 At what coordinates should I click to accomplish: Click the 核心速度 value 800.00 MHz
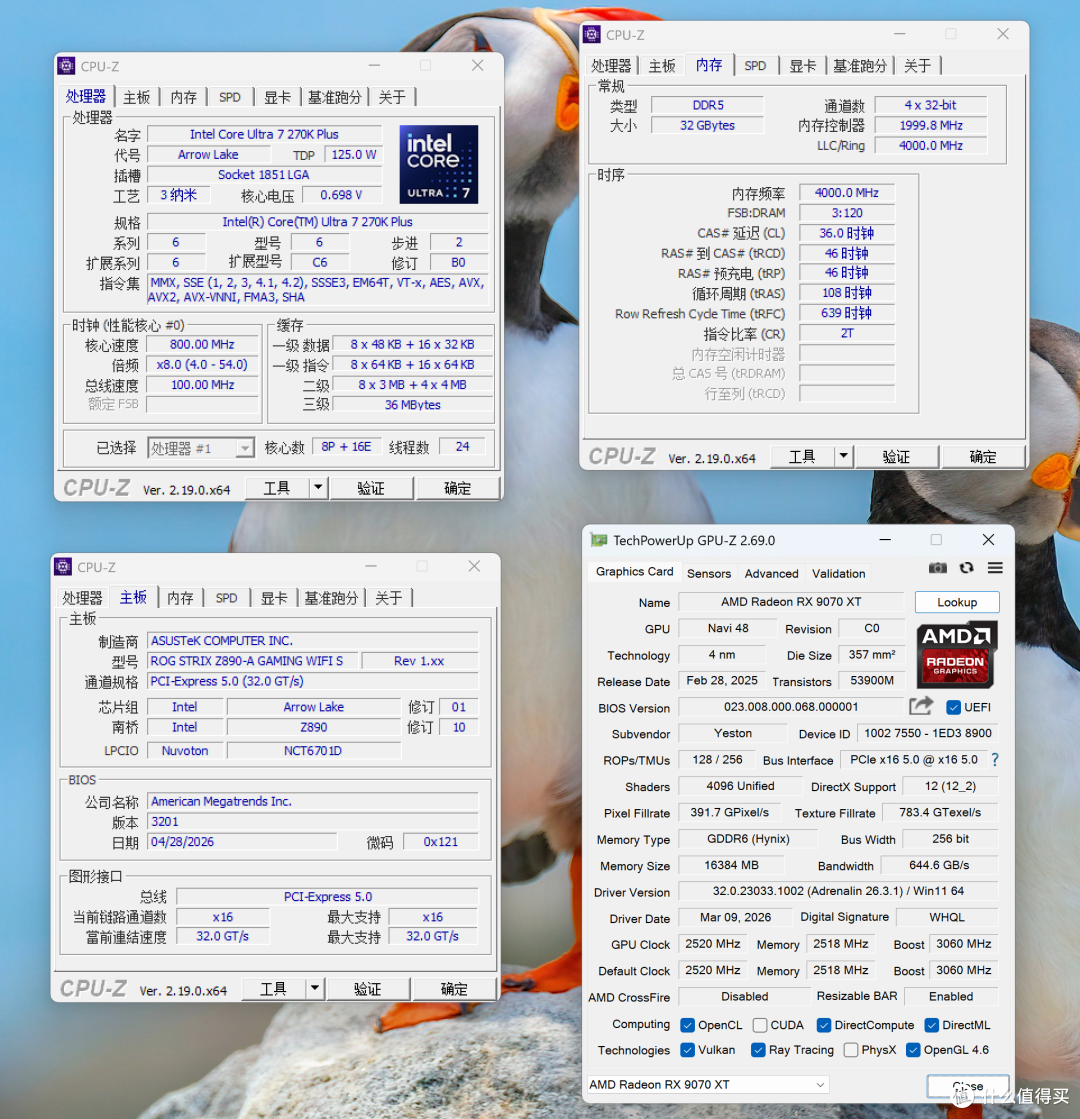click(x=202, y=344)
